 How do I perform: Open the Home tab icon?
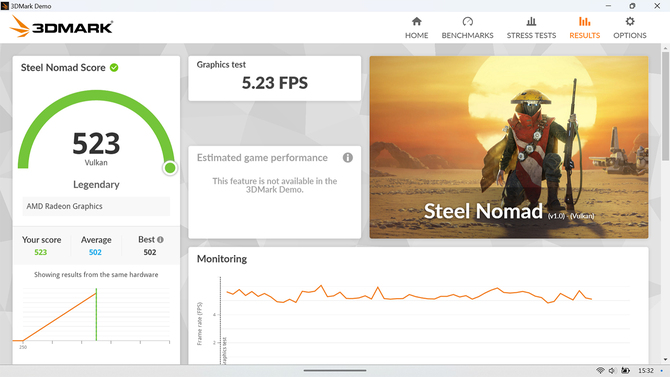[x=417, y=21]
